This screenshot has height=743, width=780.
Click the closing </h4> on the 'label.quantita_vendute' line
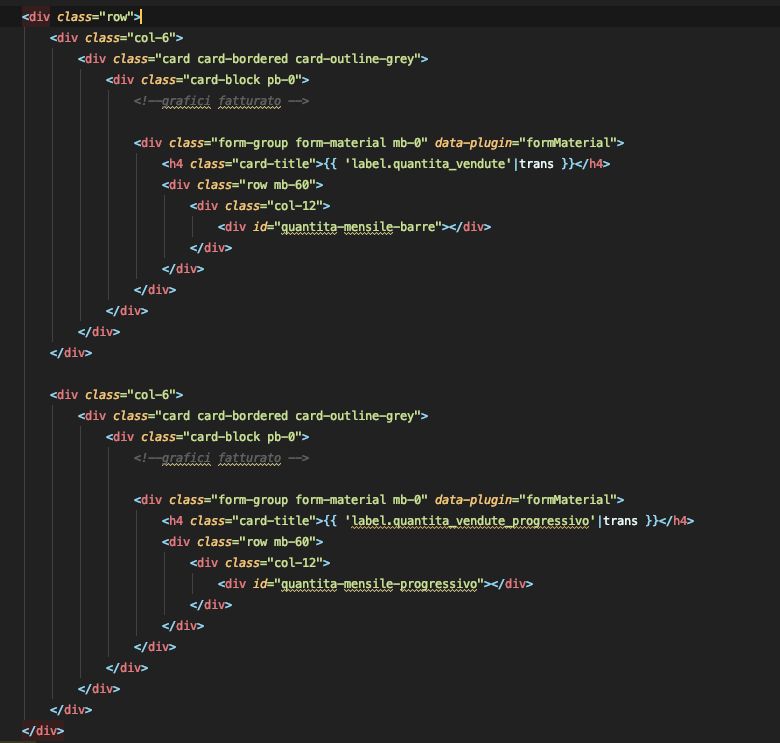592,164
